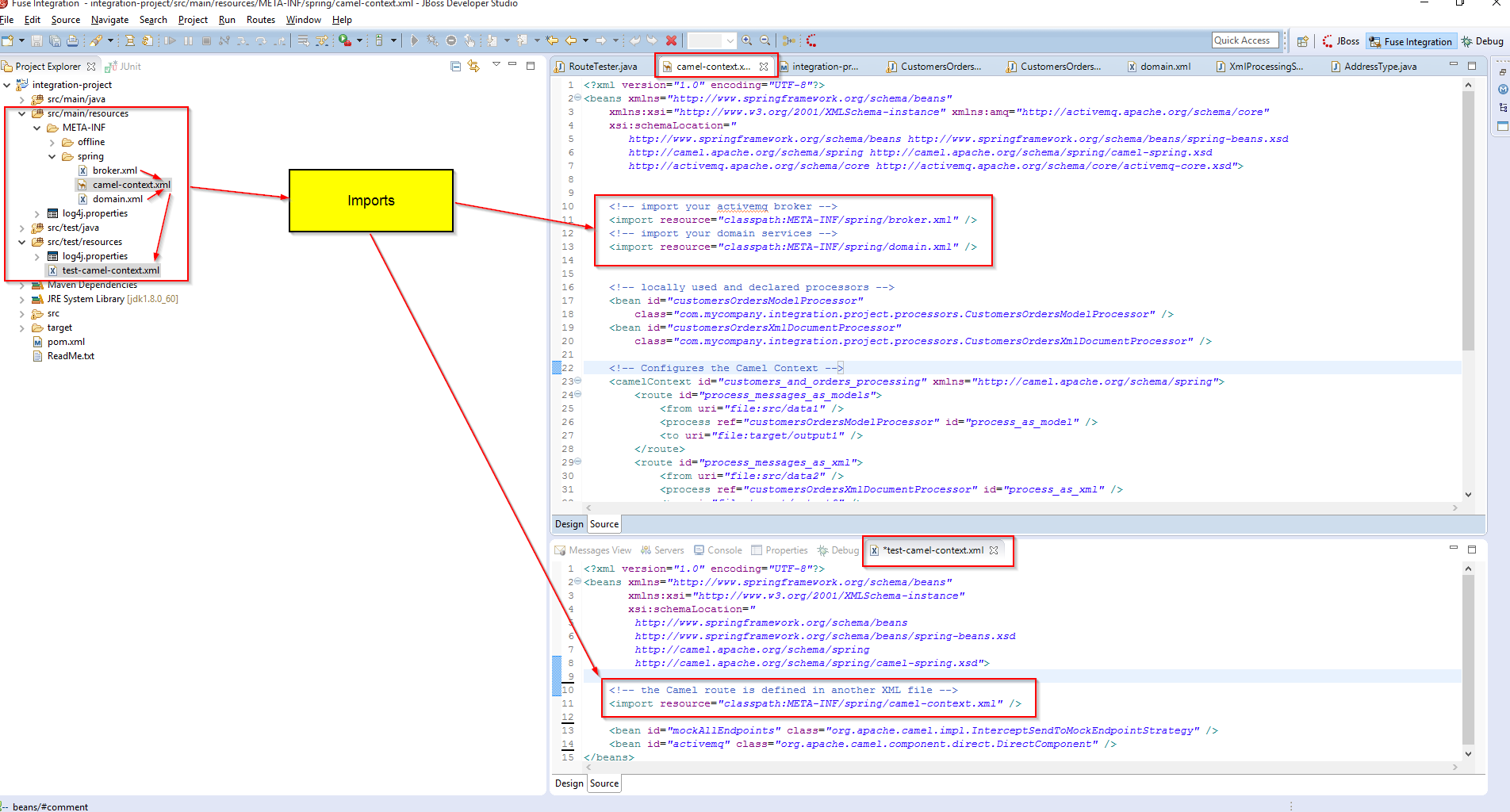The width and height of the screenshot is (1510, 812).
Task: Collapse the src/main/resources folder
Action: click(x=22, y=113)
